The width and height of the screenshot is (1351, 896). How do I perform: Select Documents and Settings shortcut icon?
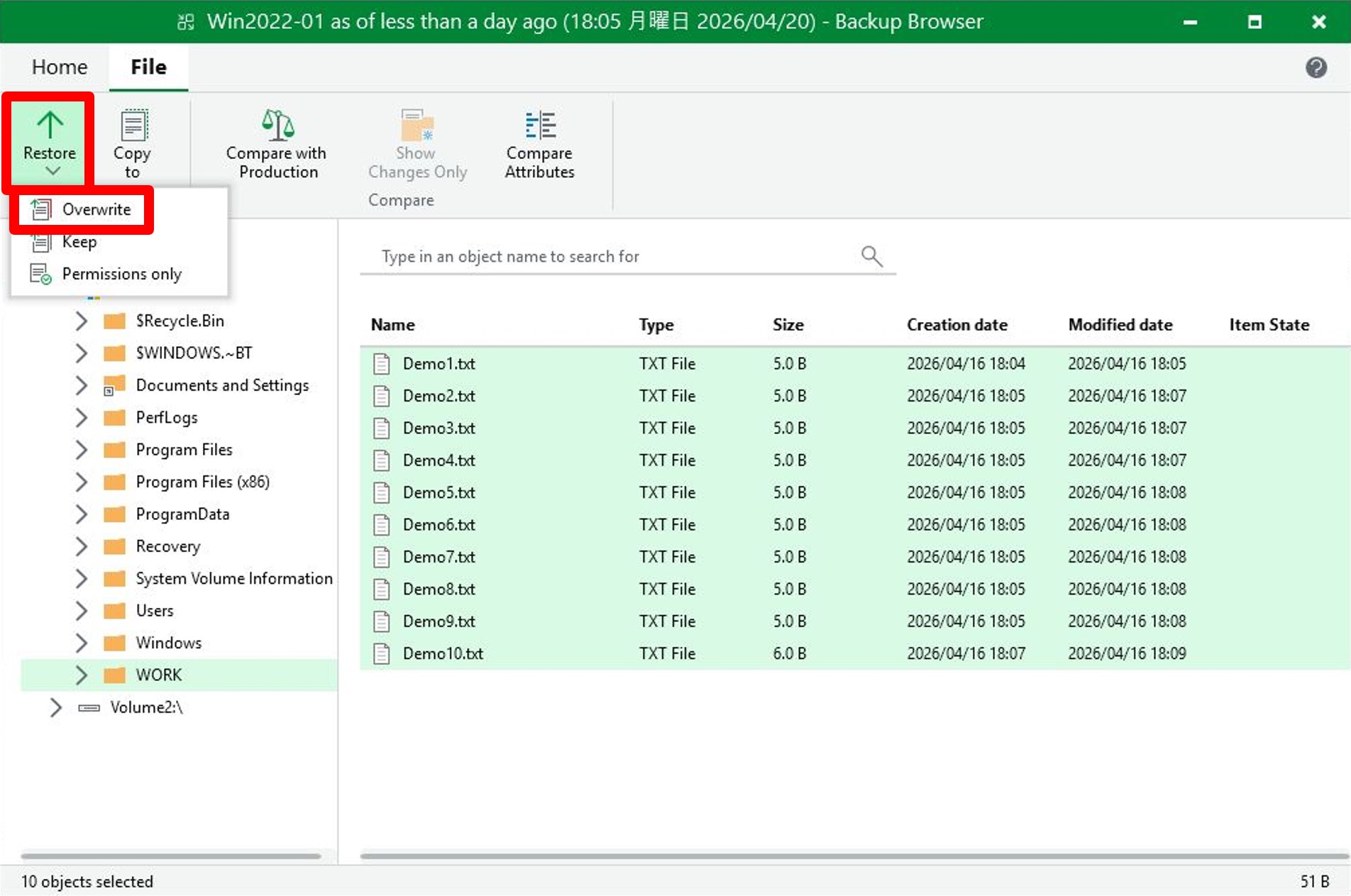[114, 385]
